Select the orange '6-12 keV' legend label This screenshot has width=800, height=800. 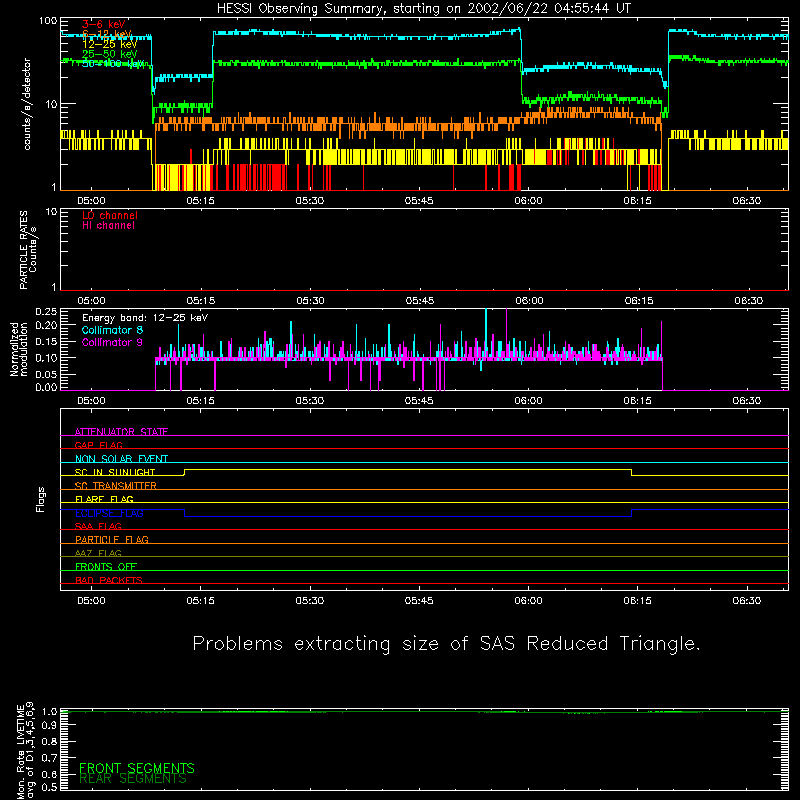(107, 34)
